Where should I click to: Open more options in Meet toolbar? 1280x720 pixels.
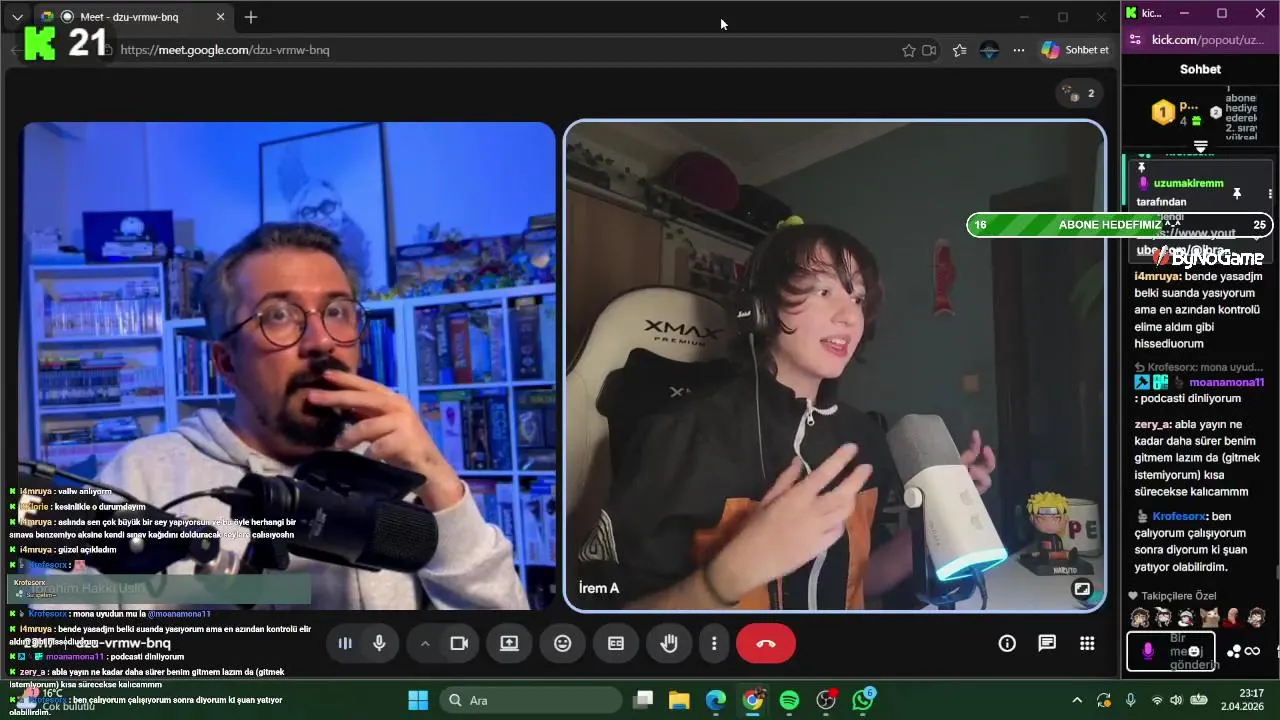tap(714, 643)
